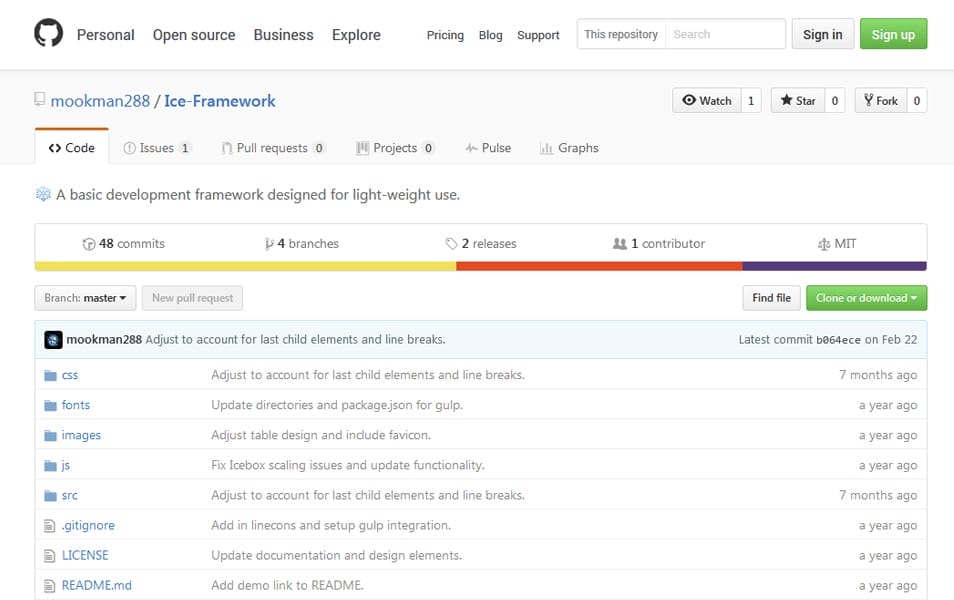Image resolution: width=954 pixels, height=600 pixels.
Task: Click mookman288's avatar in latest commit bar
Action: click(x=54, y=340)
